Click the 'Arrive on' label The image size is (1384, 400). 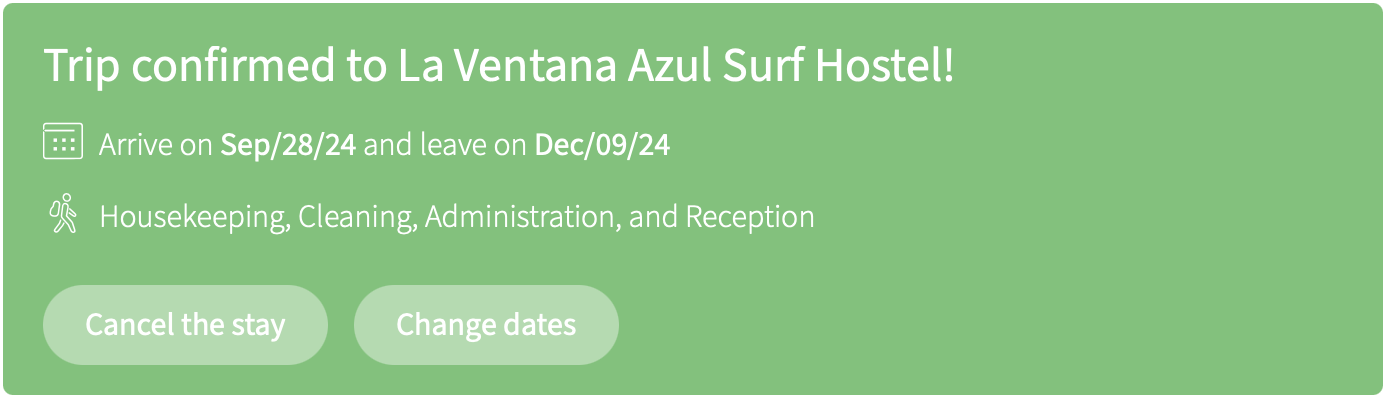155,146
